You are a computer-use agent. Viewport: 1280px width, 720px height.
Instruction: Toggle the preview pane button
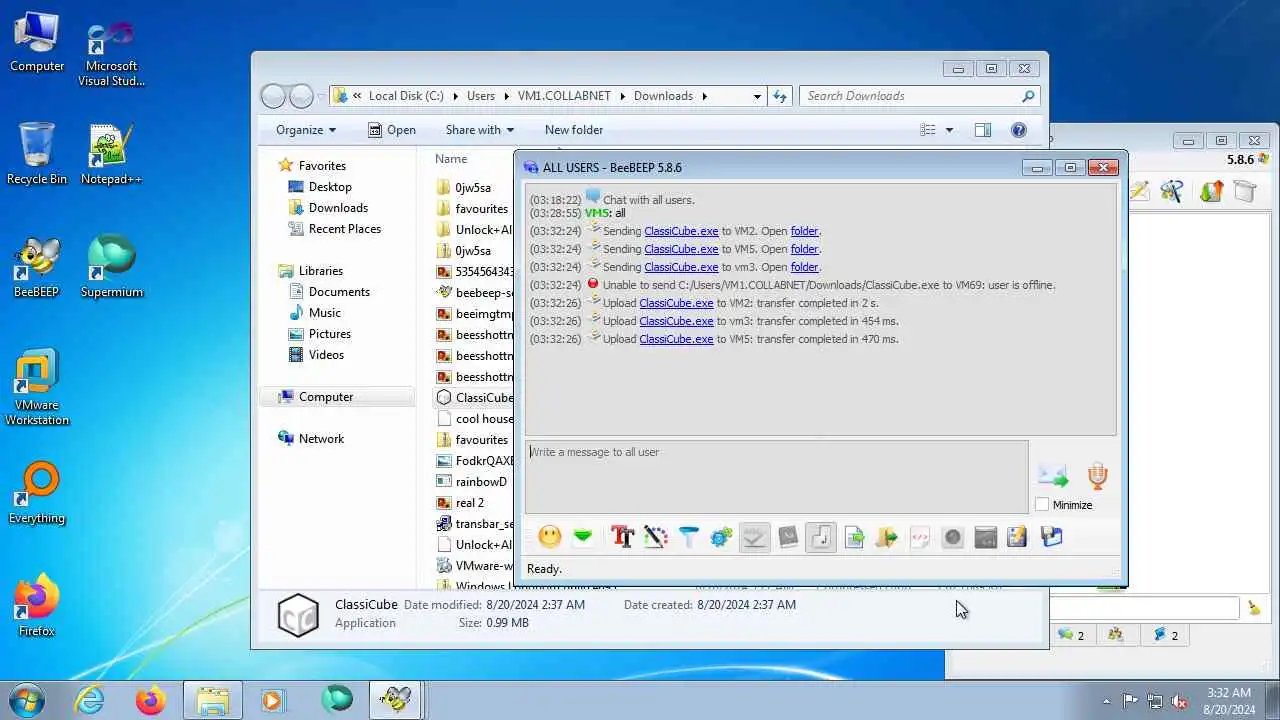(983, 130)
